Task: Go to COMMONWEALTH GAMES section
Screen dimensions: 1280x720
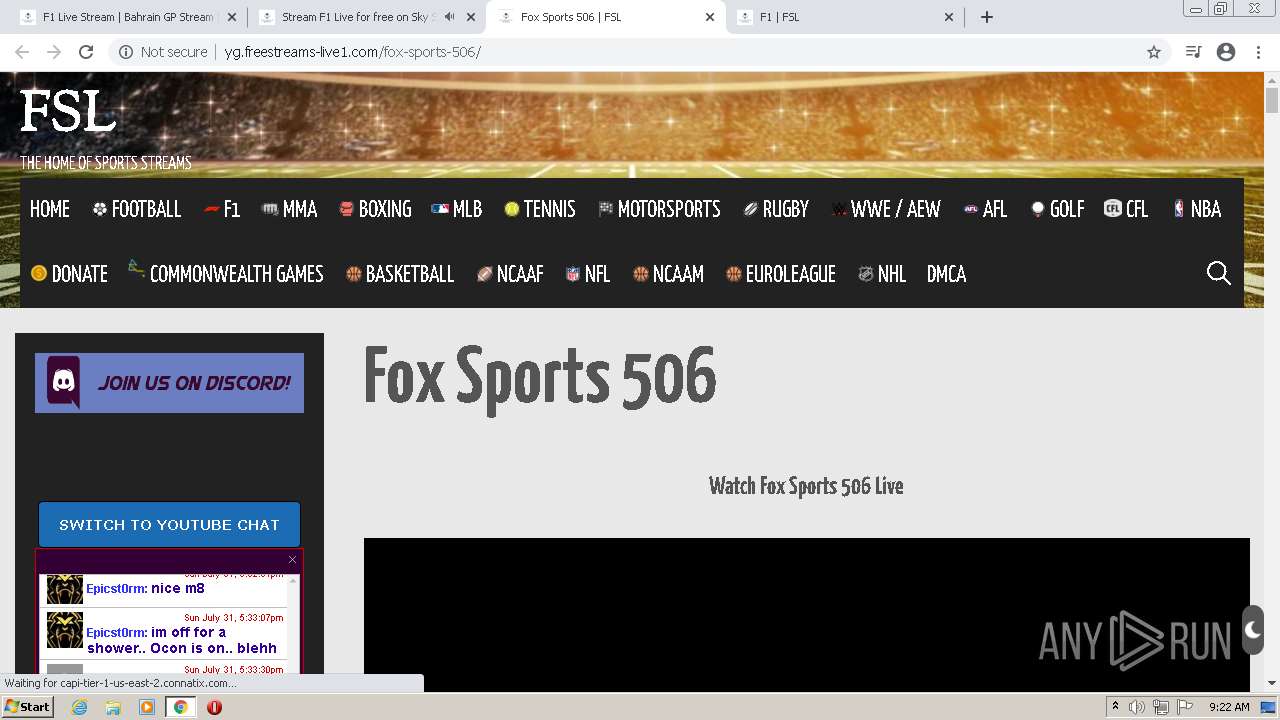Action: 226,272
